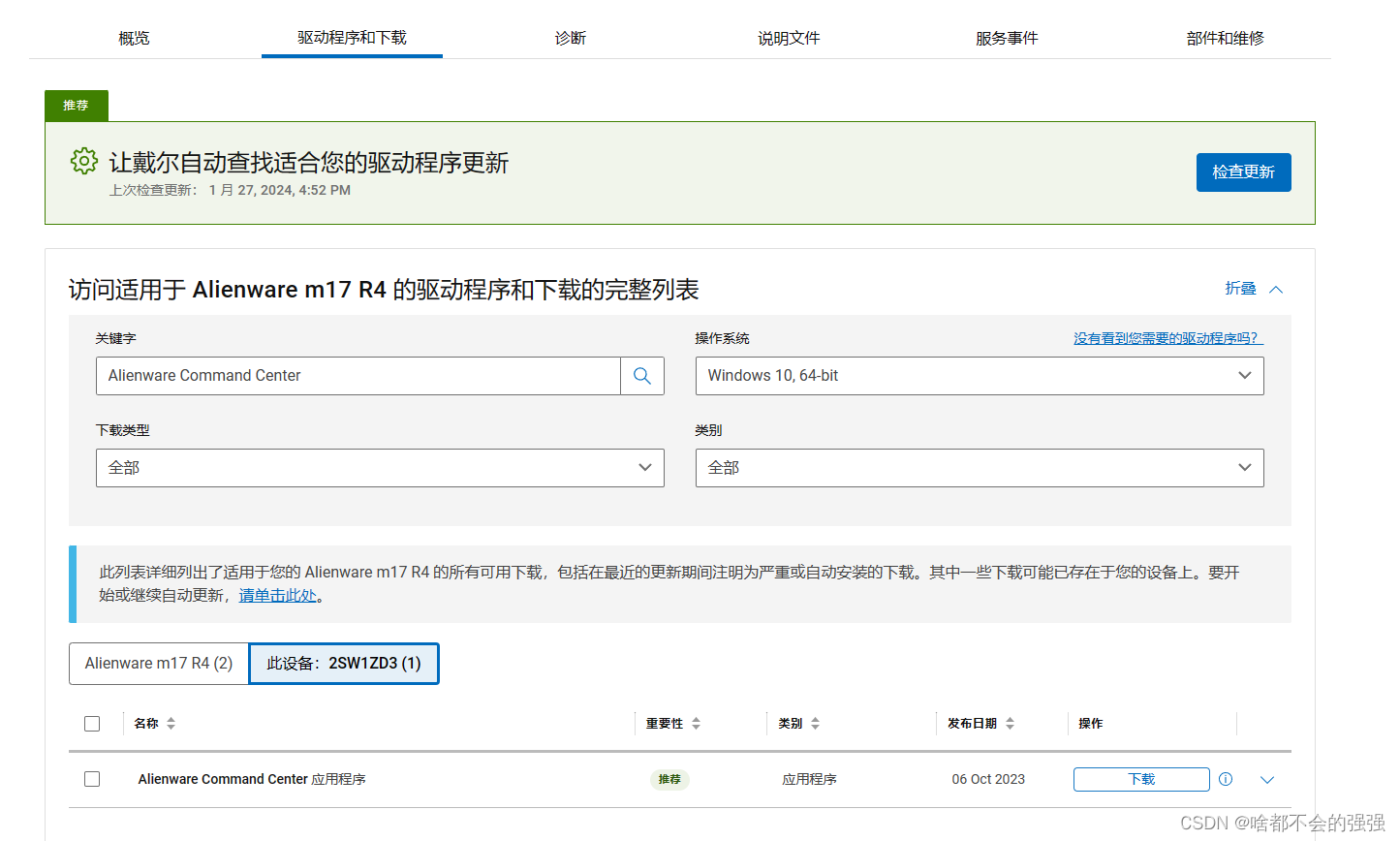Click the gear icon in the update banner
Screen dimensions: 1400x841
pyautogui.click(x=84, y=161)
